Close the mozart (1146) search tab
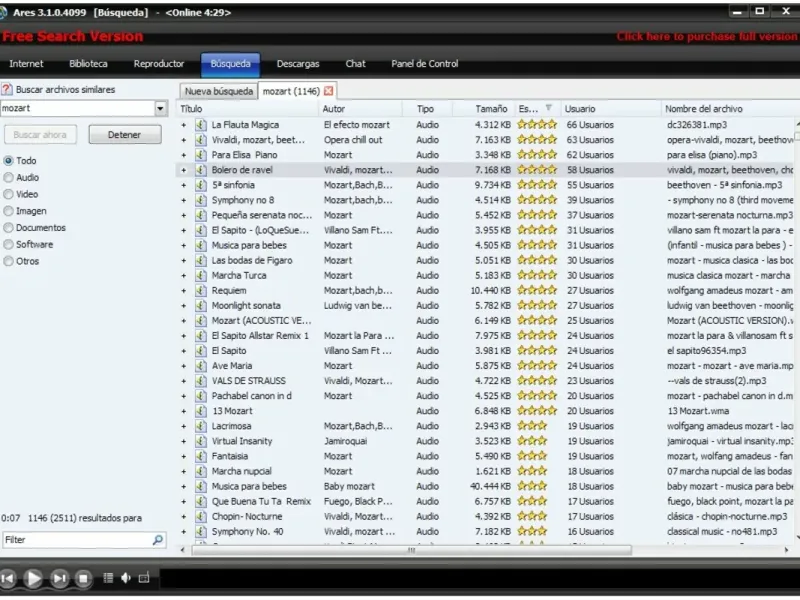The height and width of the screenshot is (600, 800). (329, 91)
